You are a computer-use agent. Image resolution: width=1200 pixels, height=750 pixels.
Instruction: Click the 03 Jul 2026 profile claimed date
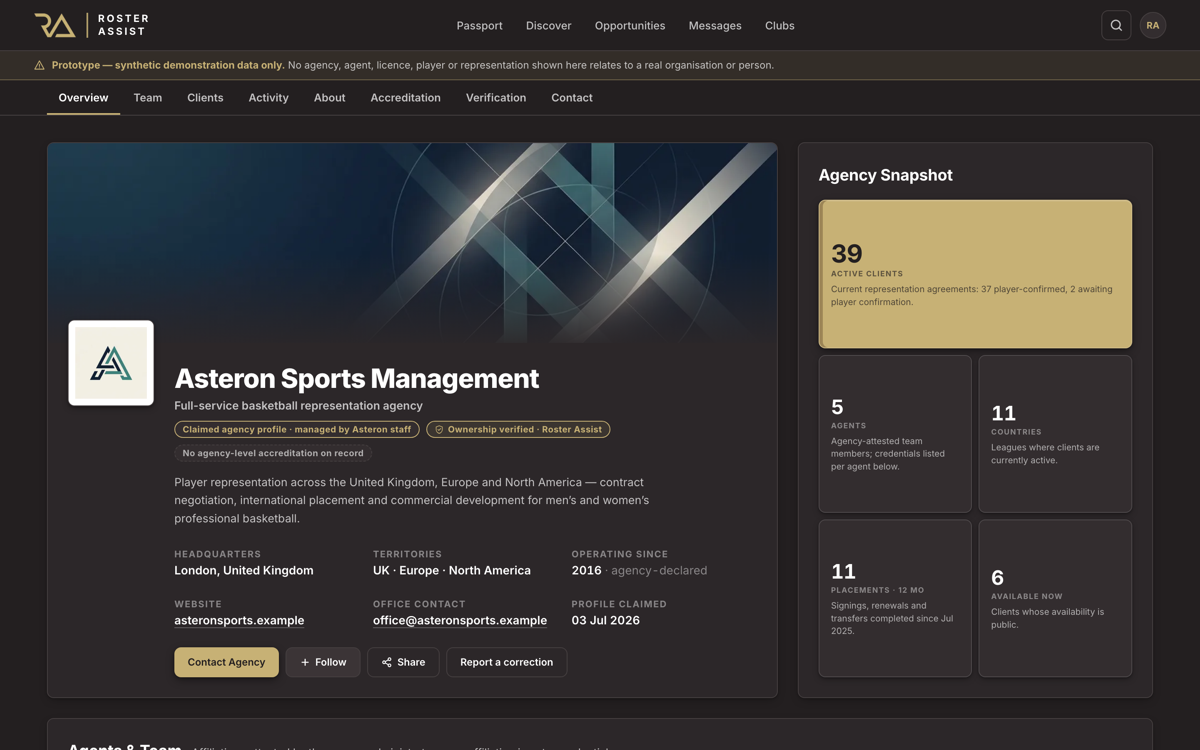tap(606, 620)
